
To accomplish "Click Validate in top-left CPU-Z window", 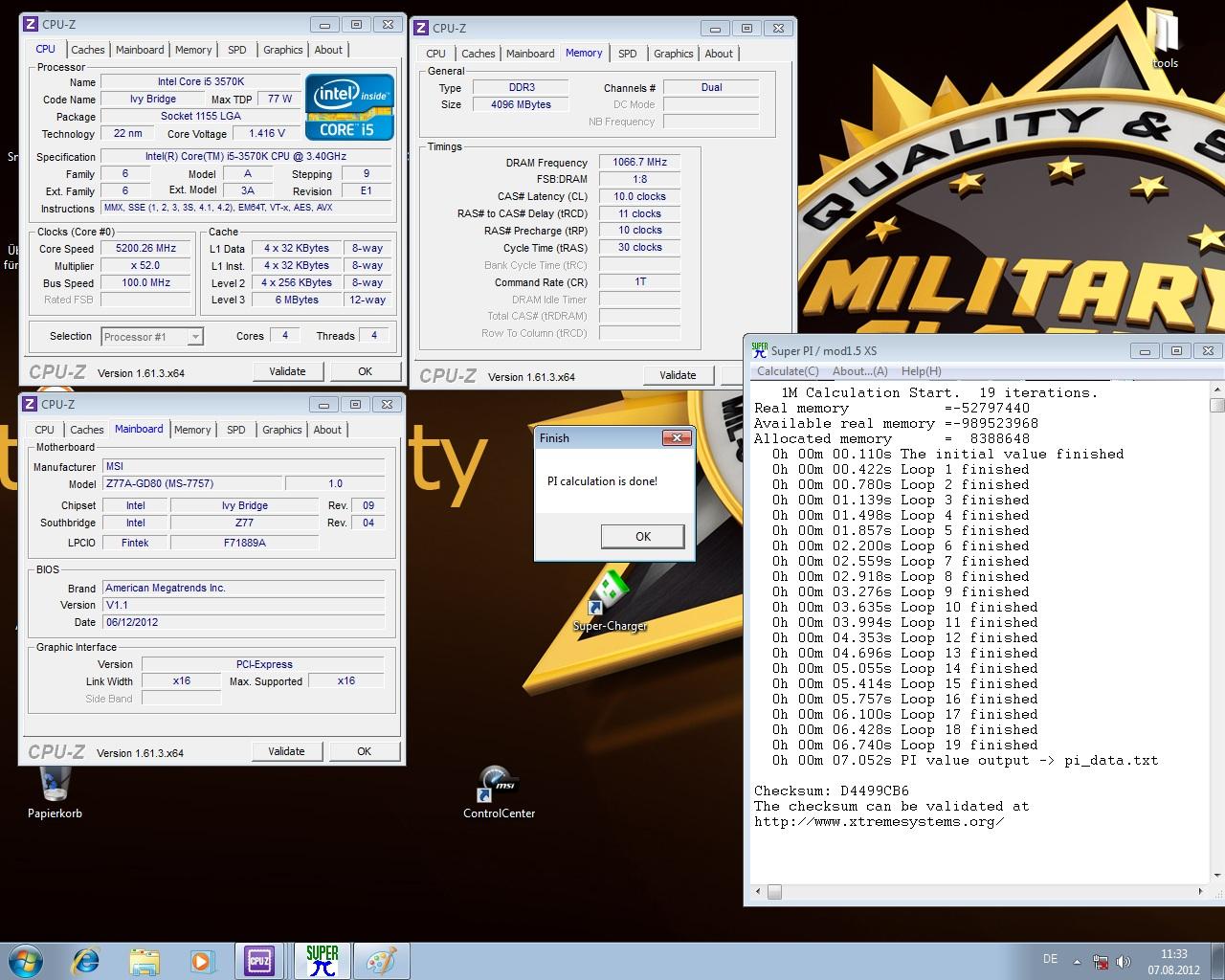I will 287,371.
